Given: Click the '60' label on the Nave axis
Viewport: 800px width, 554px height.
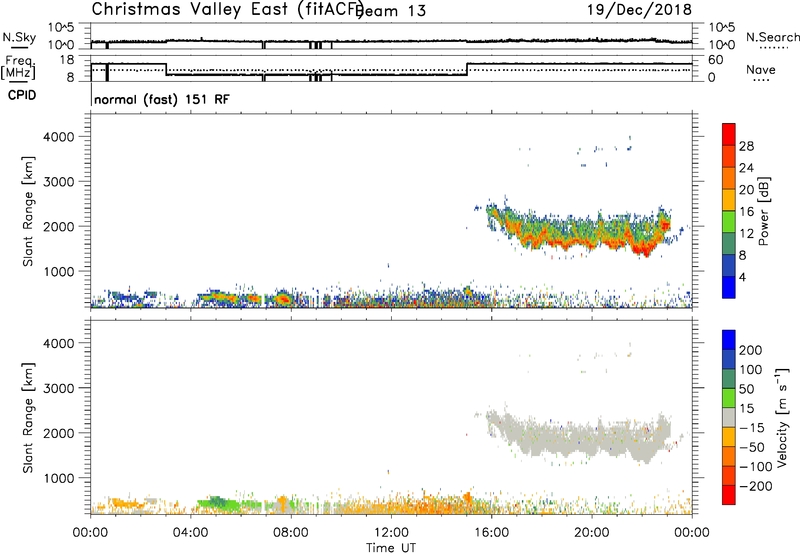Looking at the screenshot, I should coord(716,60).
